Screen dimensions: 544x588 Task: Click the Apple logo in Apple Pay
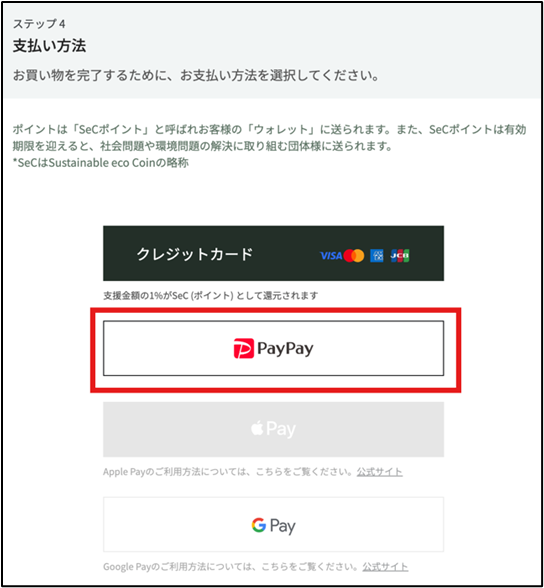[257, 428]
